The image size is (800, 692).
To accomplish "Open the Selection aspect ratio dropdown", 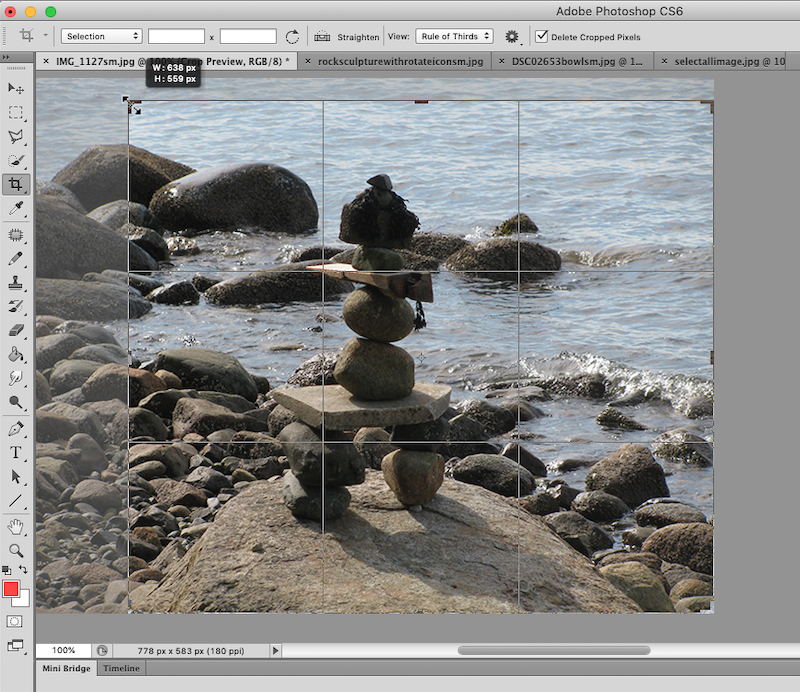I will click(x=102, y=36).
